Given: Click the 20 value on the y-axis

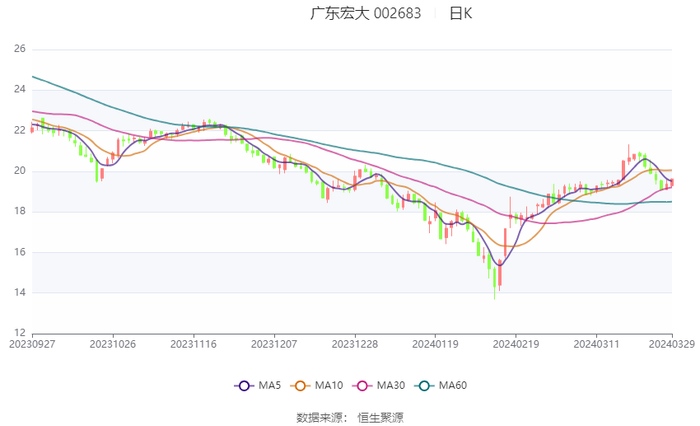Looking at the screenshot, I should click(x=19, y=171).
